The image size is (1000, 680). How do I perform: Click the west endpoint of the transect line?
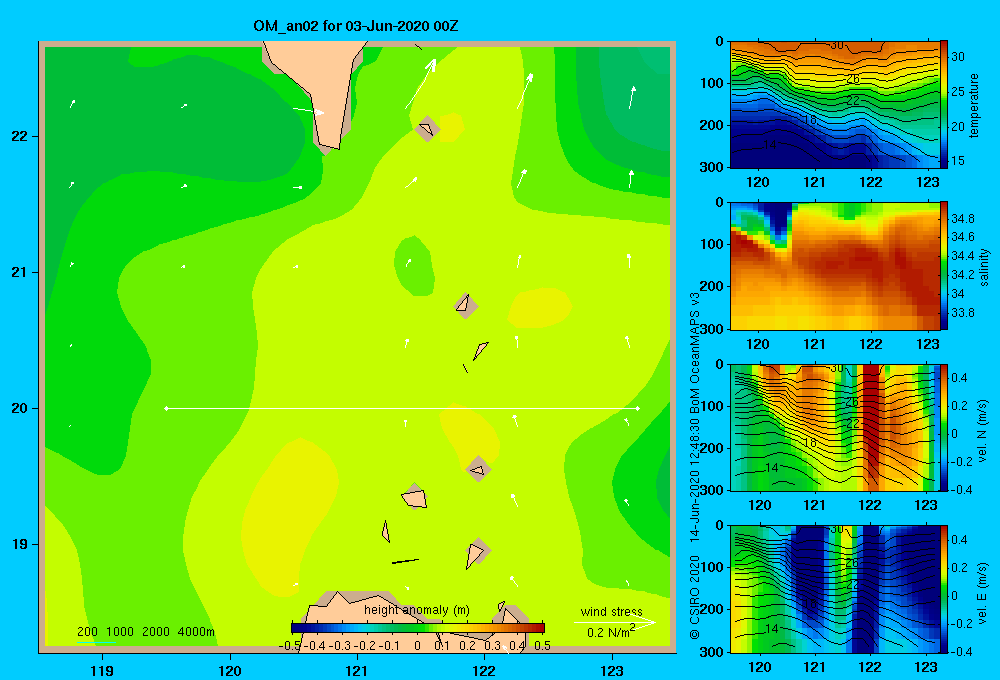pyautogui.click(x=166, y=408)
